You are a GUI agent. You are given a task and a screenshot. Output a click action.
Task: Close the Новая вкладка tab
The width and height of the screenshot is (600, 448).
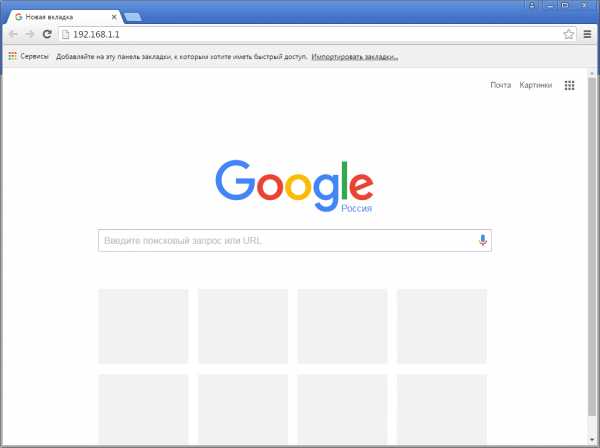(114, 17)
